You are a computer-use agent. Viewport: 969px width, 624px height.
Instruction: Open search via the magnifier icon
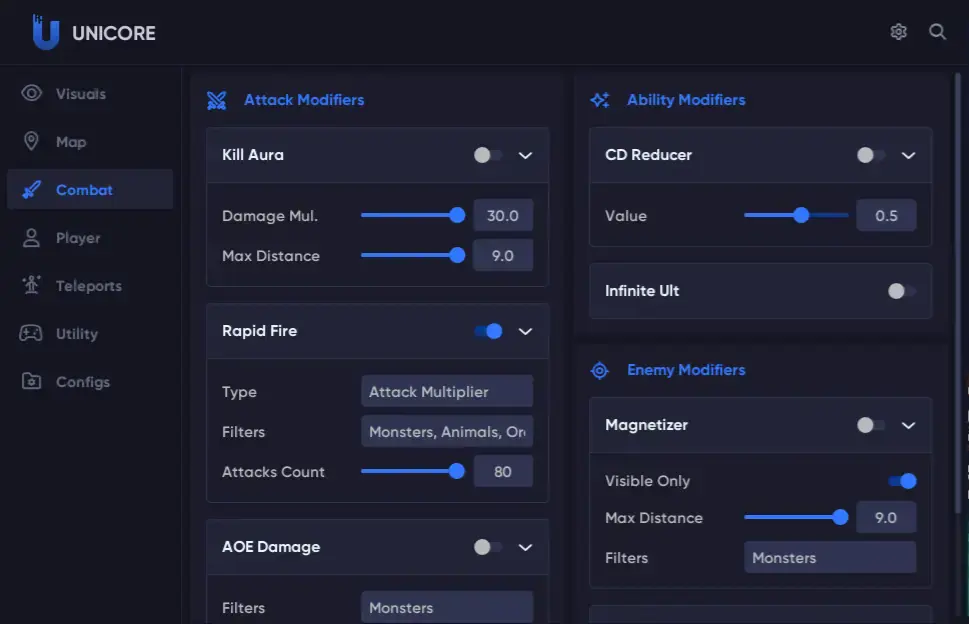[937, 32]
